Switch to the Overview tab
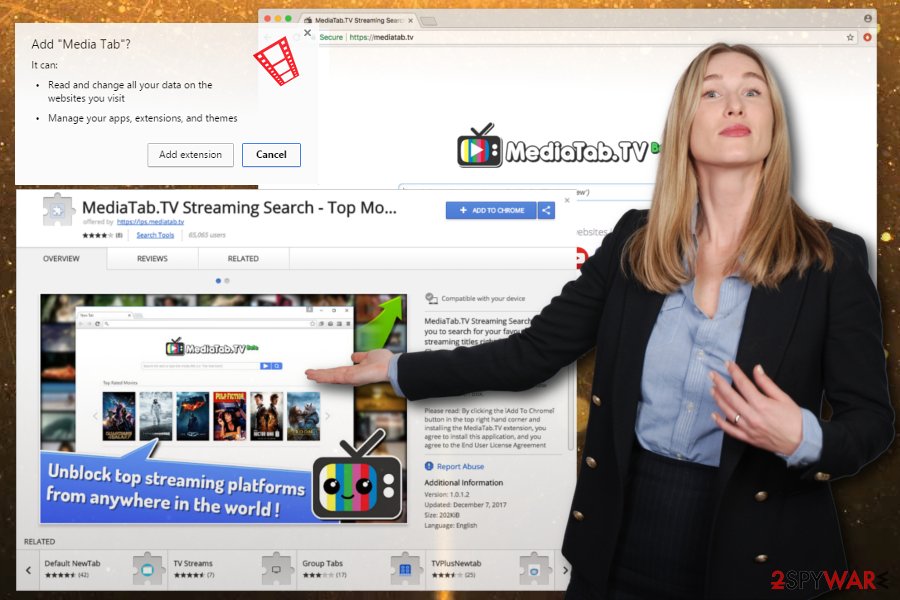The image size is (900, 600). [61, 258]
